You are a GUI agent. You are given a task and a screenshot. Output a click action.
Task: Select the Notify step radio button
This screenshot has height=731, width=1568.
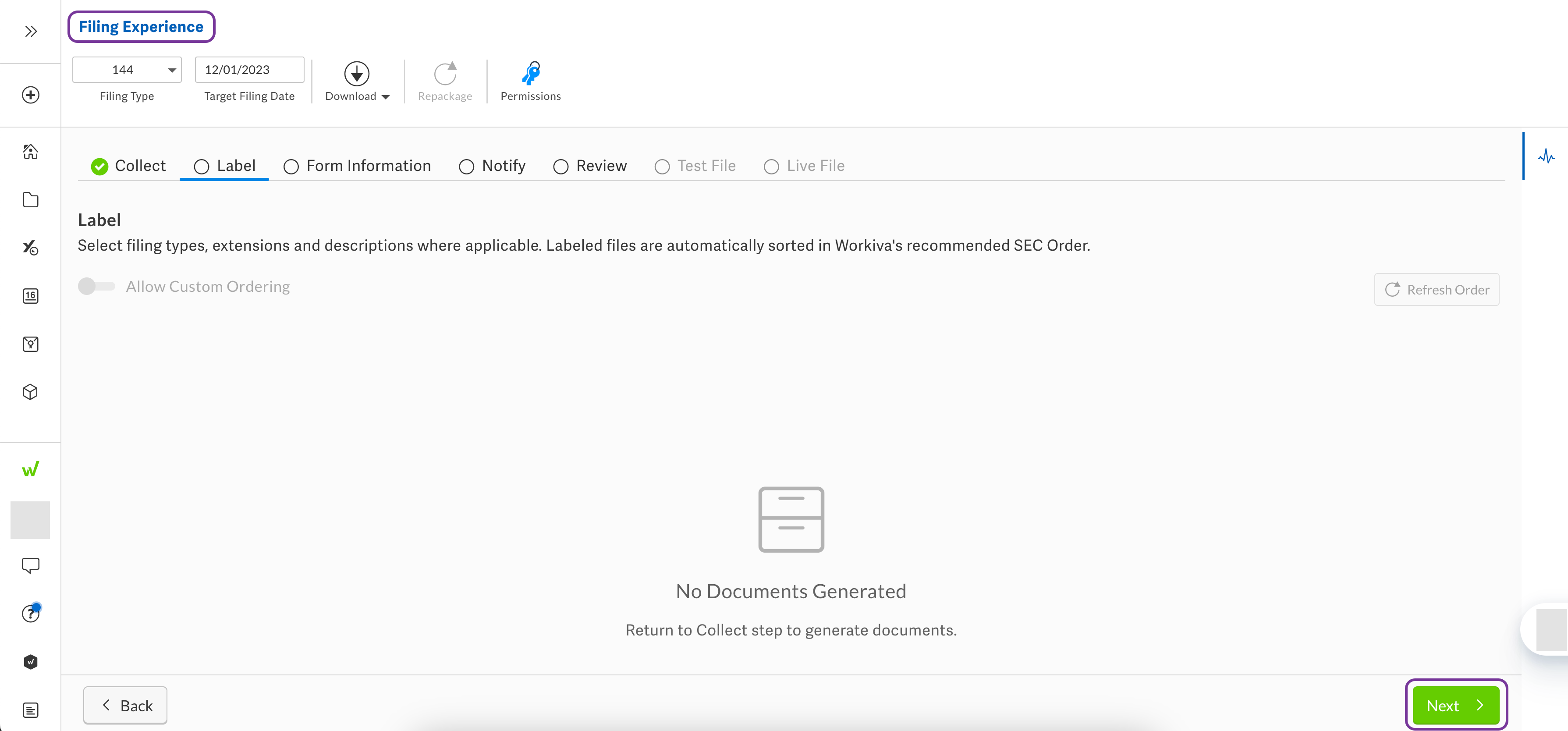466,166
